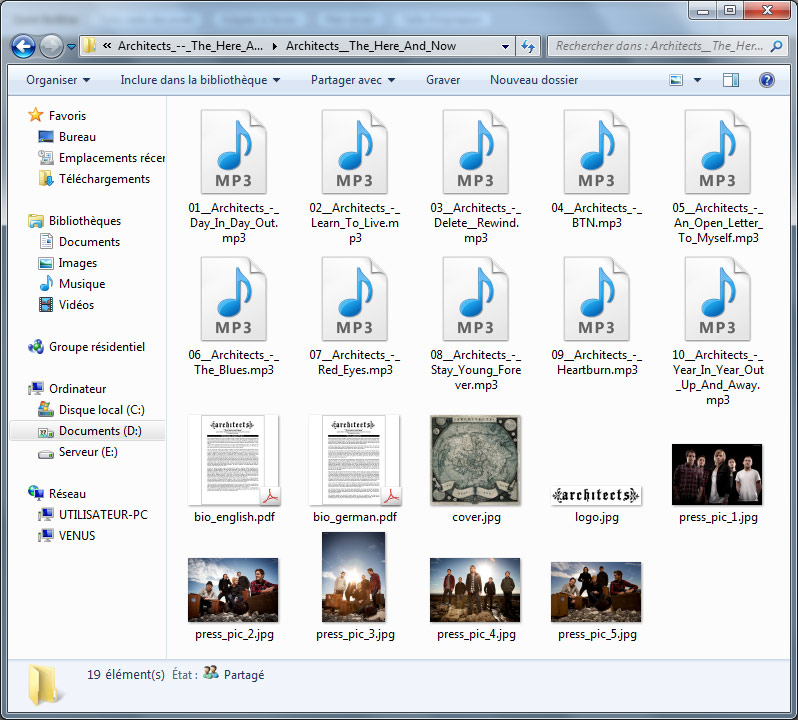Select the logo.jpg Architects logo thumbnail
Screen dimensions: 798x720
pyautogui.click(x=596, y=495)
